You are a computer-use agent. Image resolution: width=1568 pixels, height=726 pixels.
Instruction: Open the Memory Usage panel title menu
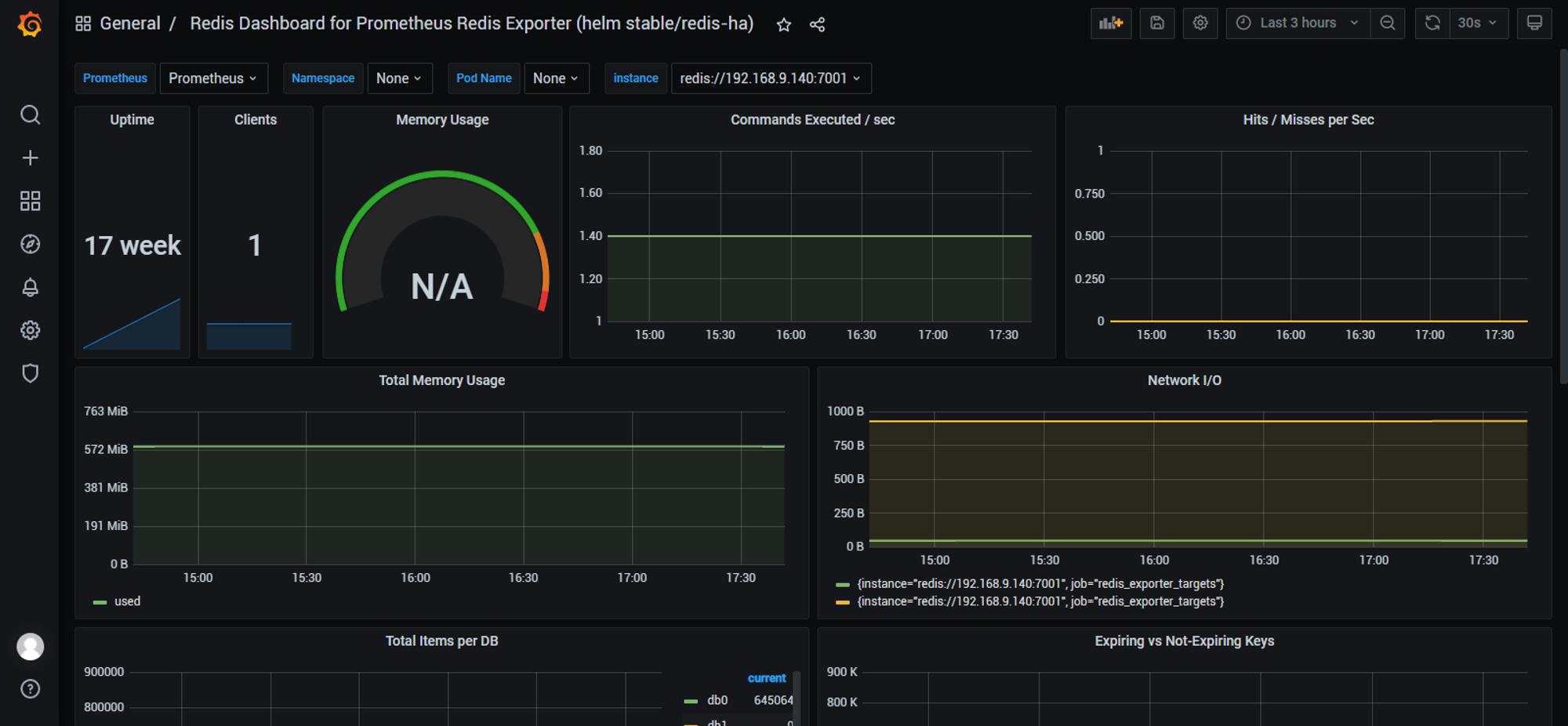442,120
